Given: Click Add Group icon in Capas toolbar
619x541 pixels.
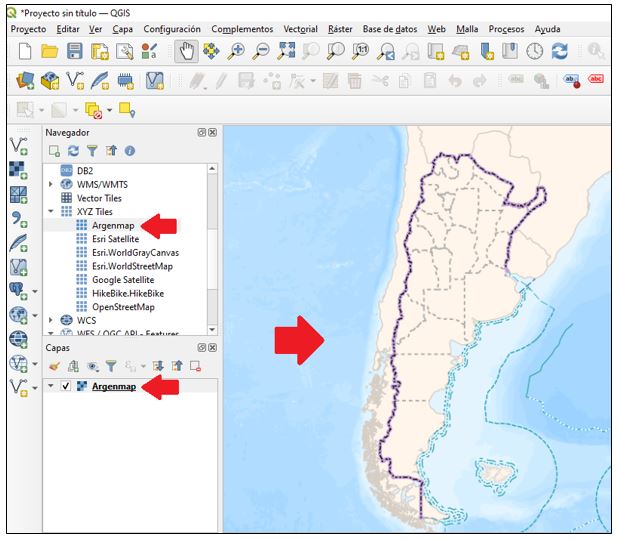Looking at the screenshot, I should pos(73,366).
